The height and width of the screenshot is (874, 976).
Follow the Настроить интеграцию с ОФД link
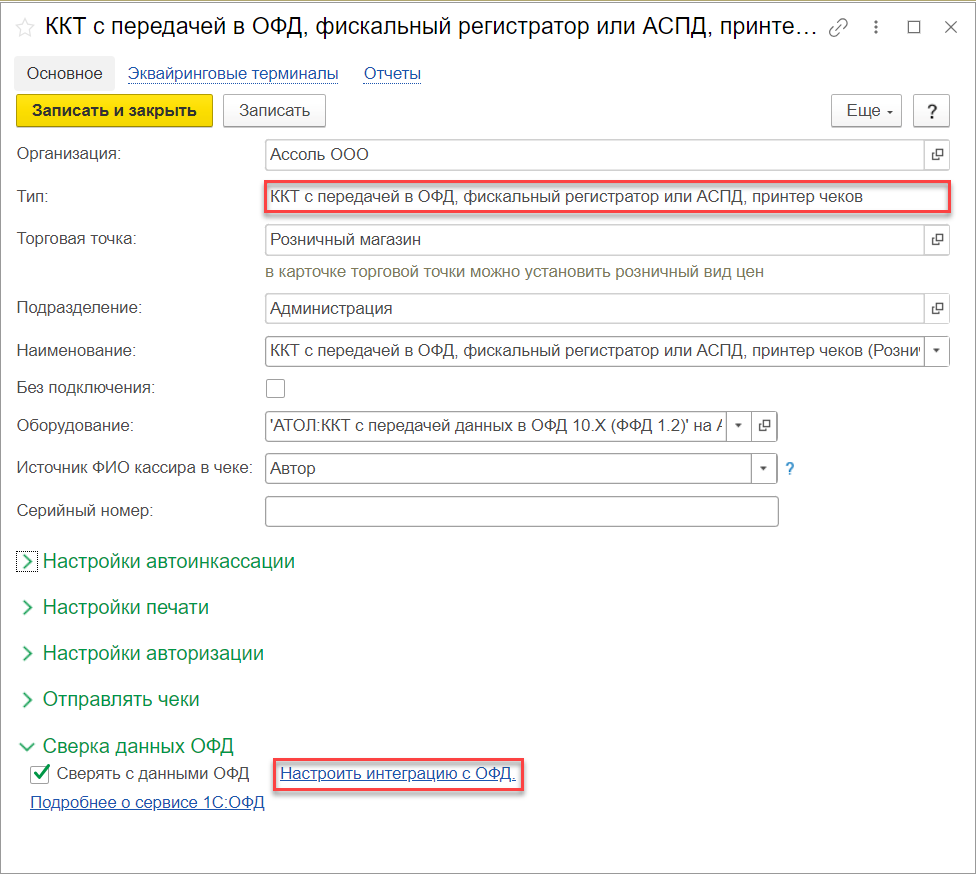[397, 773]
